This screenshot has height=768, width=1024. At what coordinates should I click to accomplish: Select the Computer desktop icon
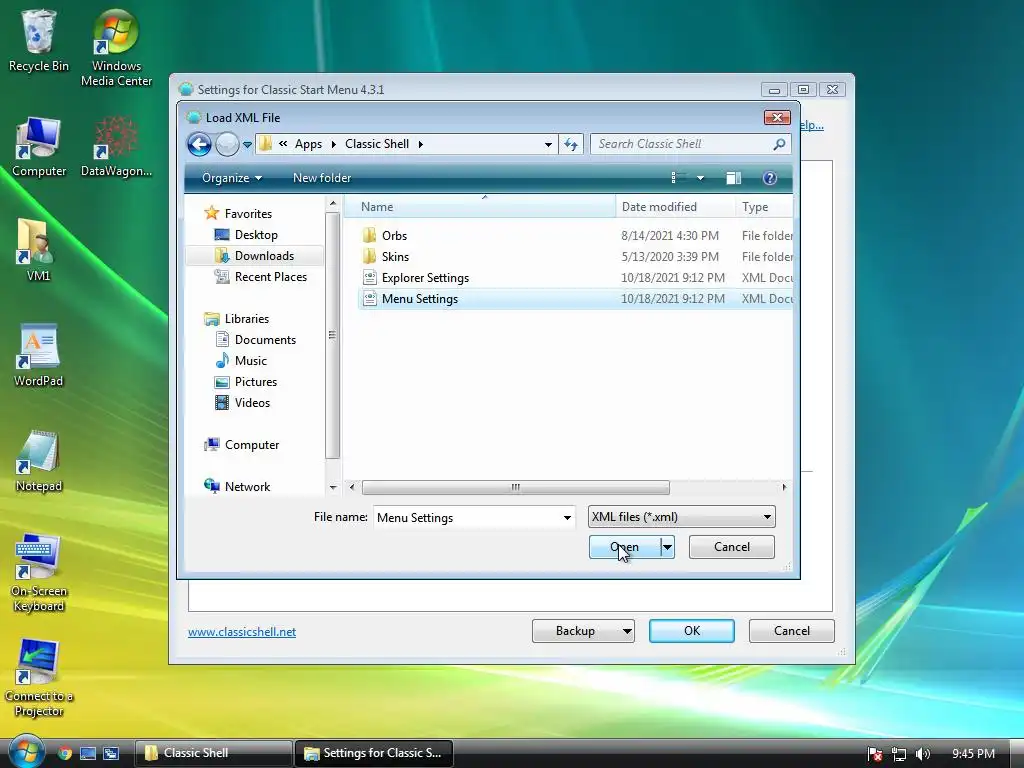click(39, 147)
